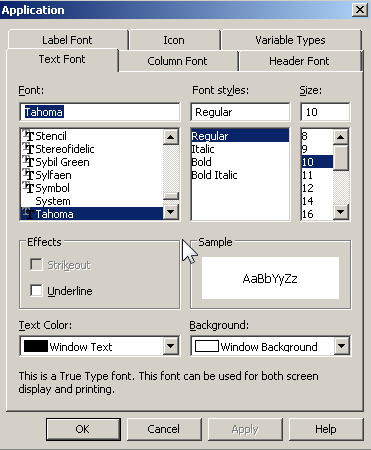
Task: Toggle the Strikeout checkbox
Action: point(36,265)
